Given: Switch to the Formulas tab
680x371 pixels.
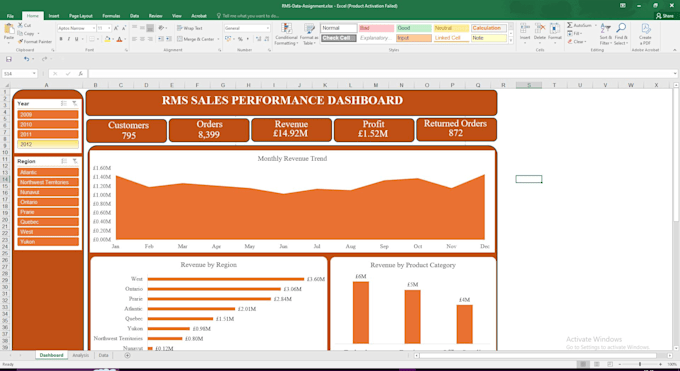Looking at the screenshot, I should [111, 16].
